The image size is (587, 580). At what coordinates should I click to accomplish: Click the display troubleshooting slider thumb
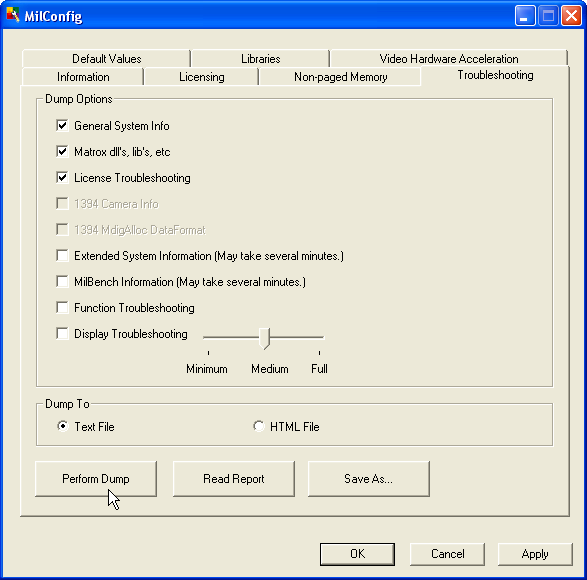pos(264,338)
